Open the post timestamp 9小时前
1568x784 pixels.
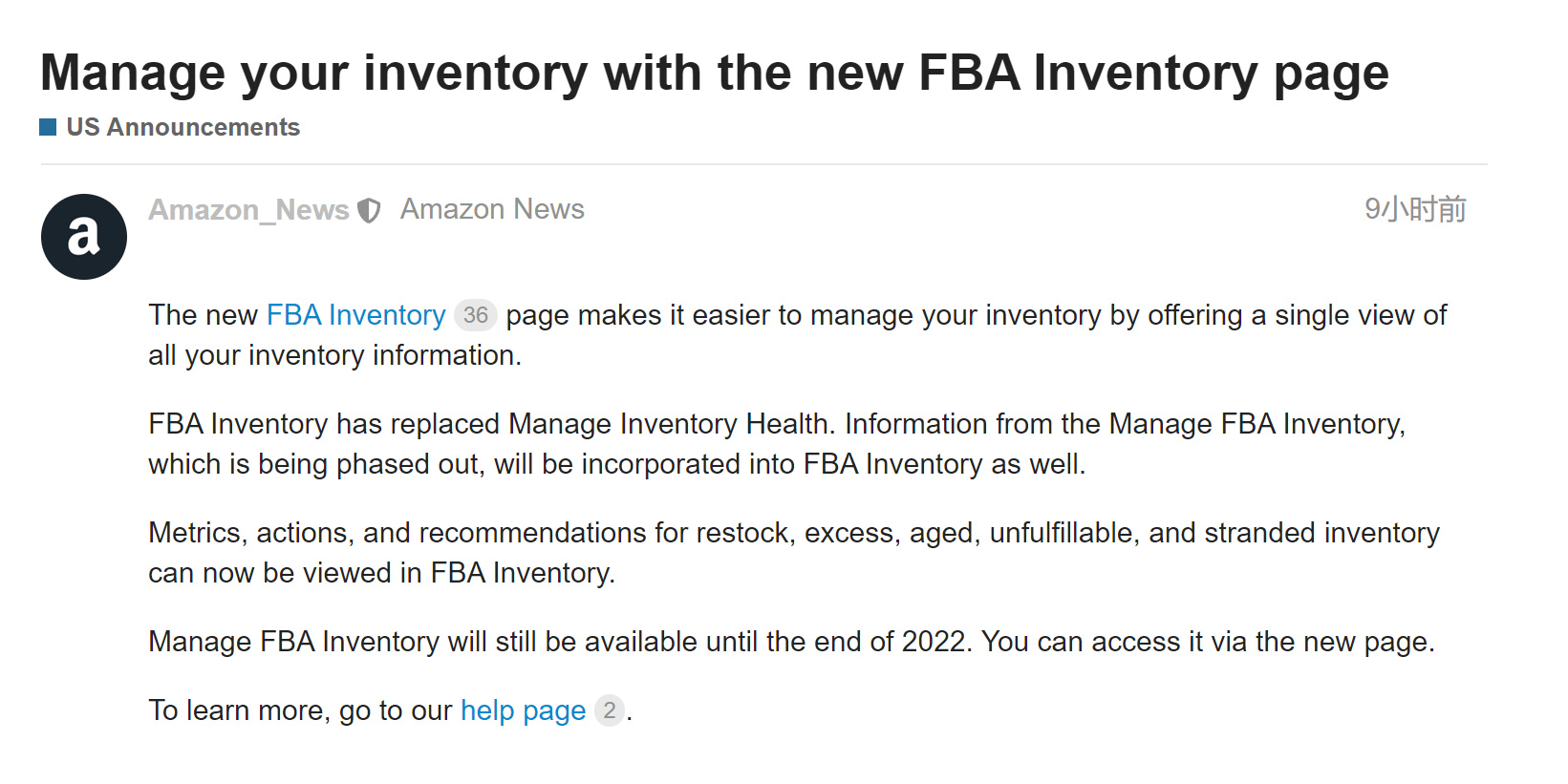[1415, 209]
